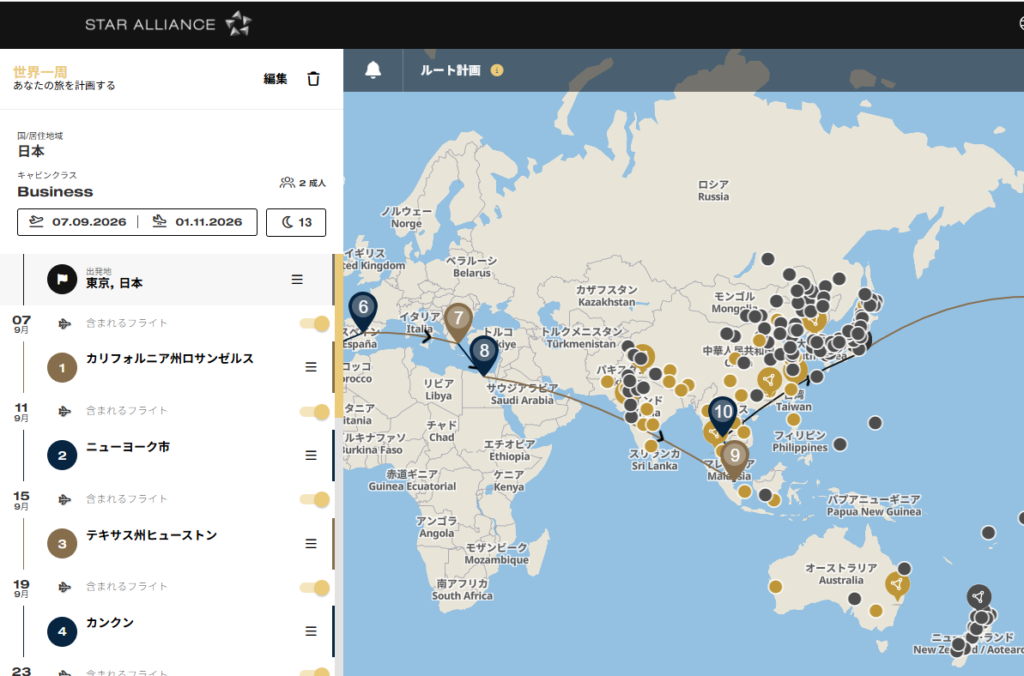Viewport: 1024px width, 676px height.
Task: Click the Star Alliance logo
Action: coord(168,24)
